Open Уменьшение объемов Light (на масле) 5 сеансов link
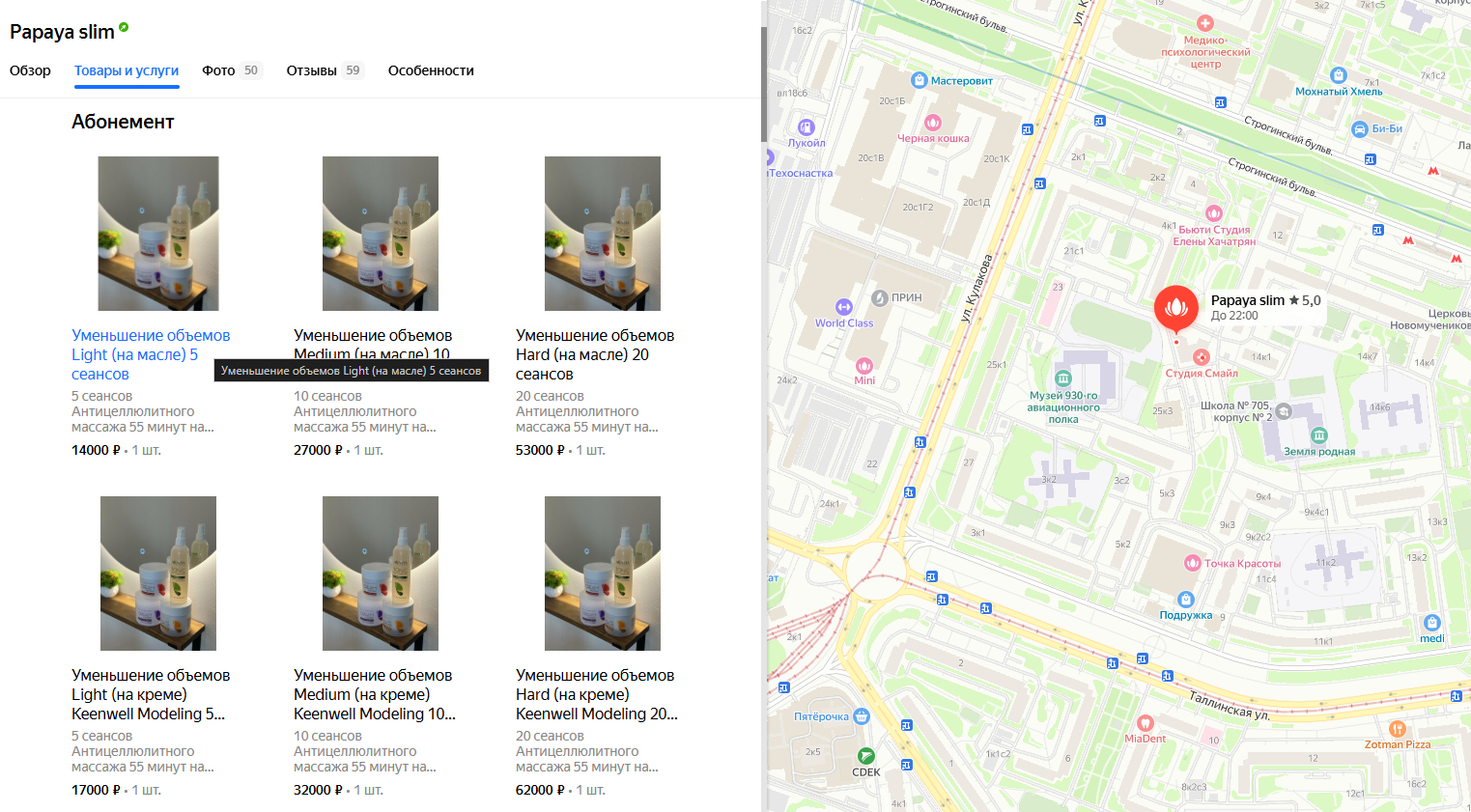 point(150,354)
